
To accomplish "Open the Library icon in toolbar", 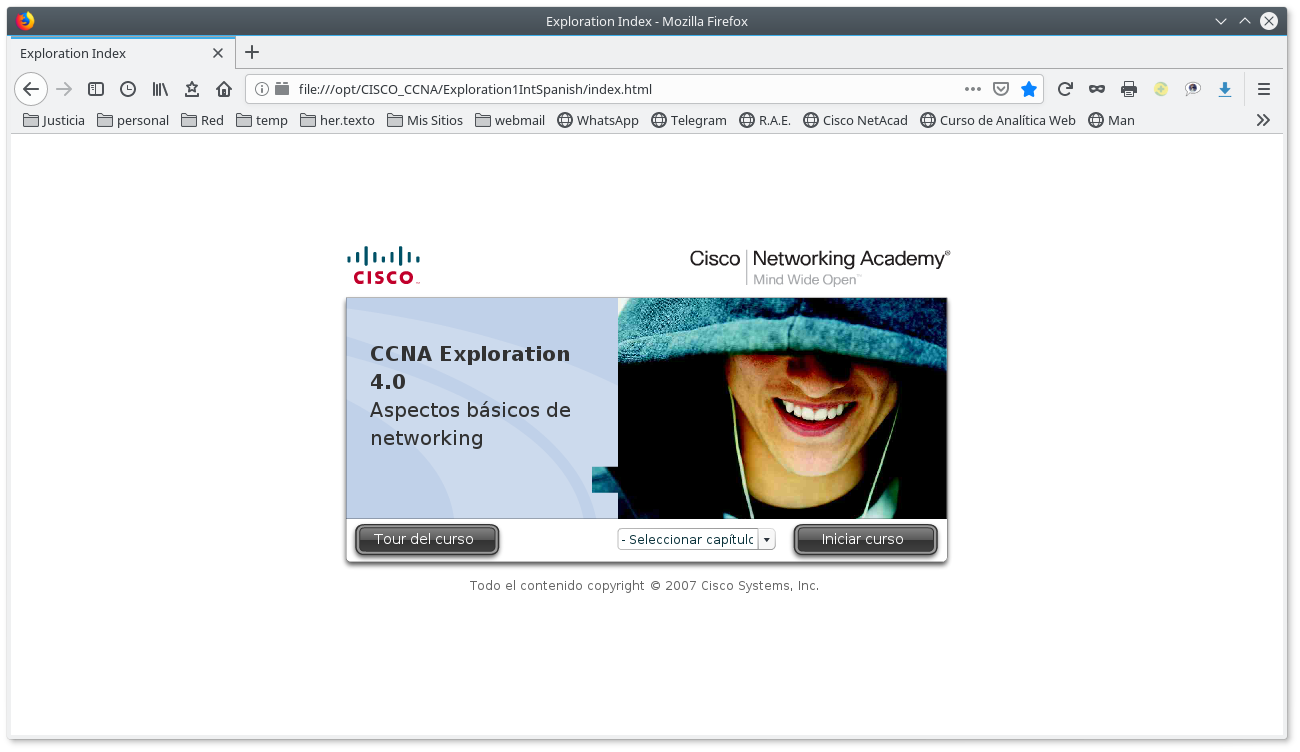I will click(160, 89).
